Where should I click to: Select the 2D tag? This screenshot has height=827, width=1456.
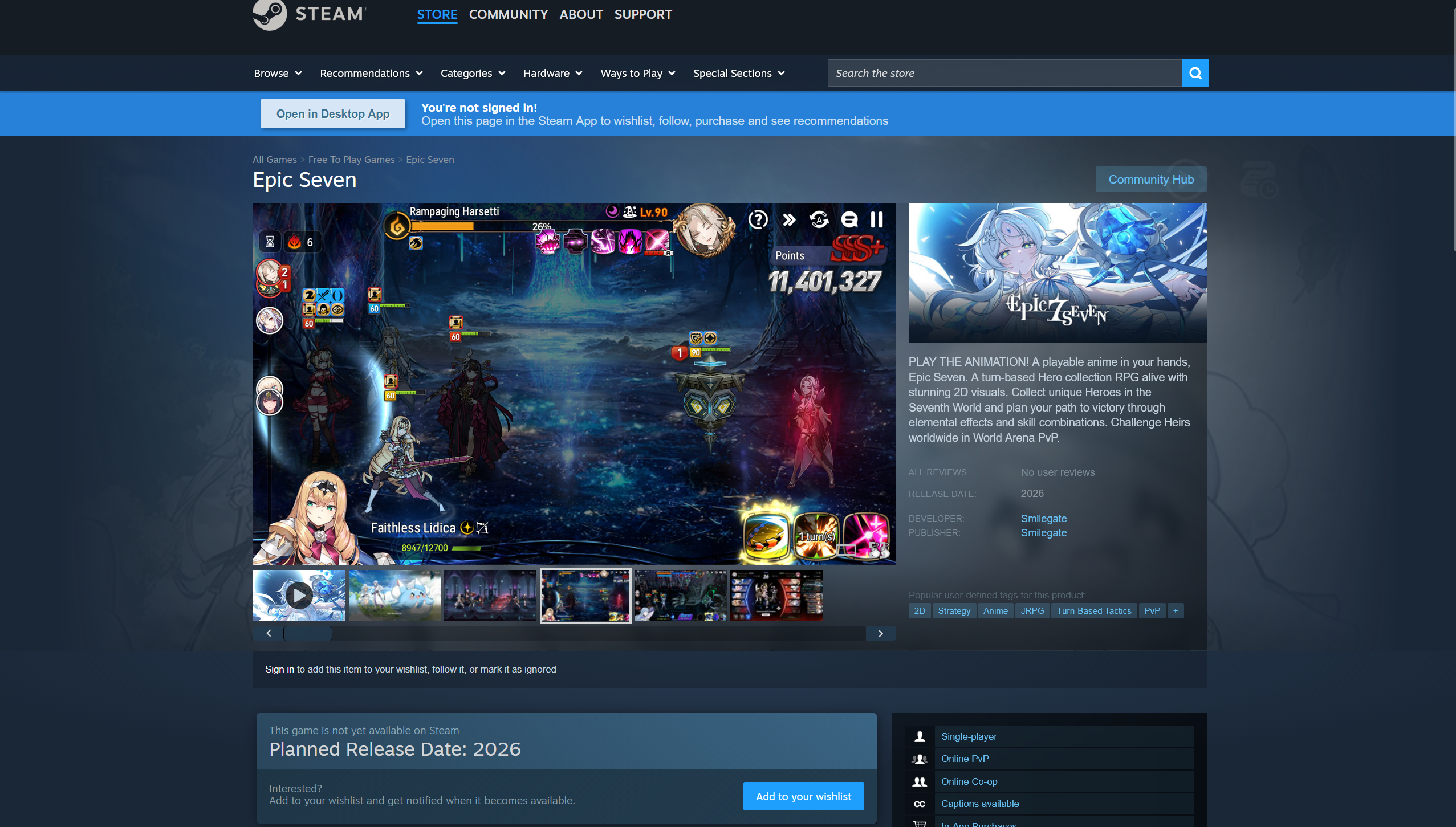[x=920, y=610]
